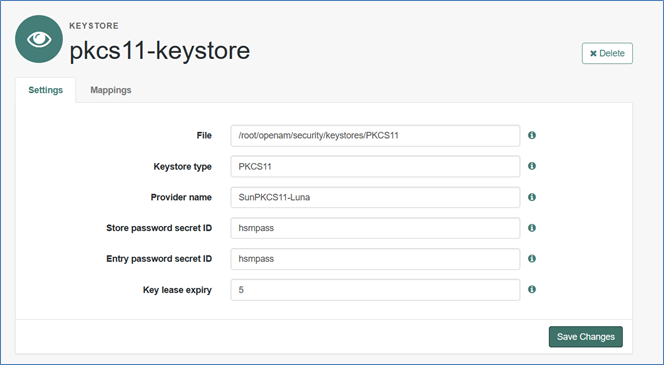Click the keystore eye icon
The height and width of the screenshot is (365, 664).
coord(39,39)
